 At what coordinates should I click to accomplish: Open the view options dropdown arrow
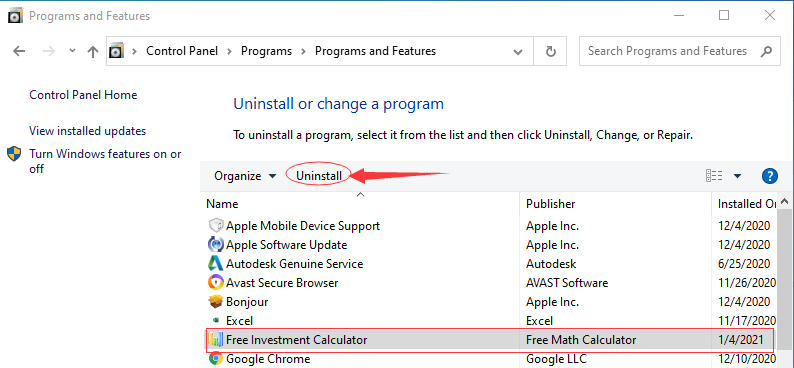[737, 176]
